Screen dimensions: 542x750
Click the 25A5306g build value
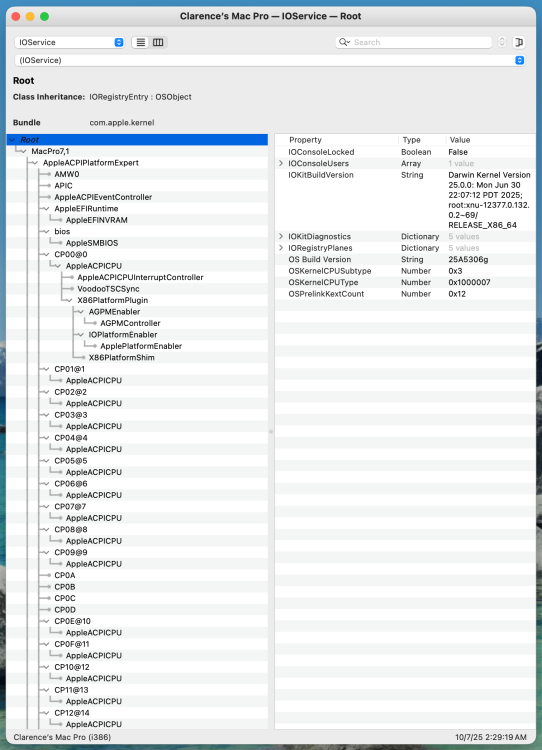[x=468, y=259]
